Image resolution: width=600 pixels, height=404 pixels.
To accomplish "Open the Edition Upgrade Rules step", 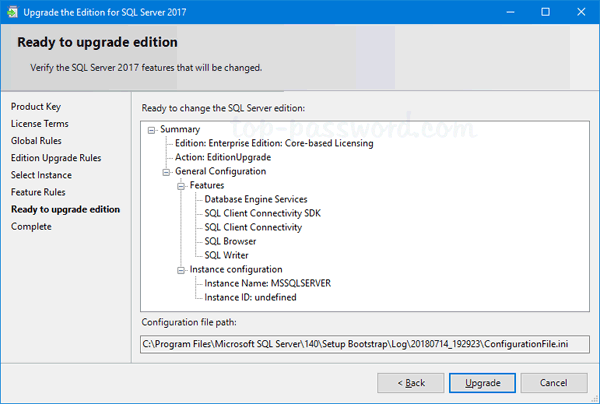I will pos(56,158).
